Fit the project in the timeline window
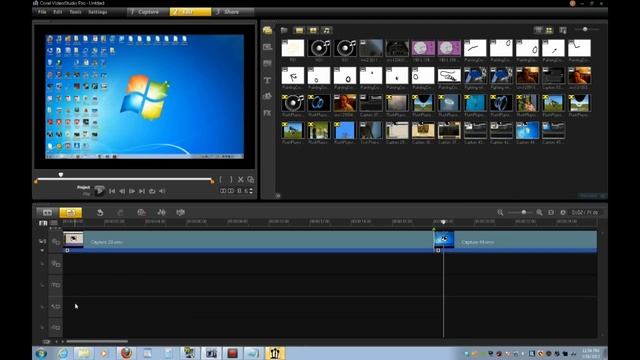The height and width of the screenshot is (360, 640). [x=551, y=212]
